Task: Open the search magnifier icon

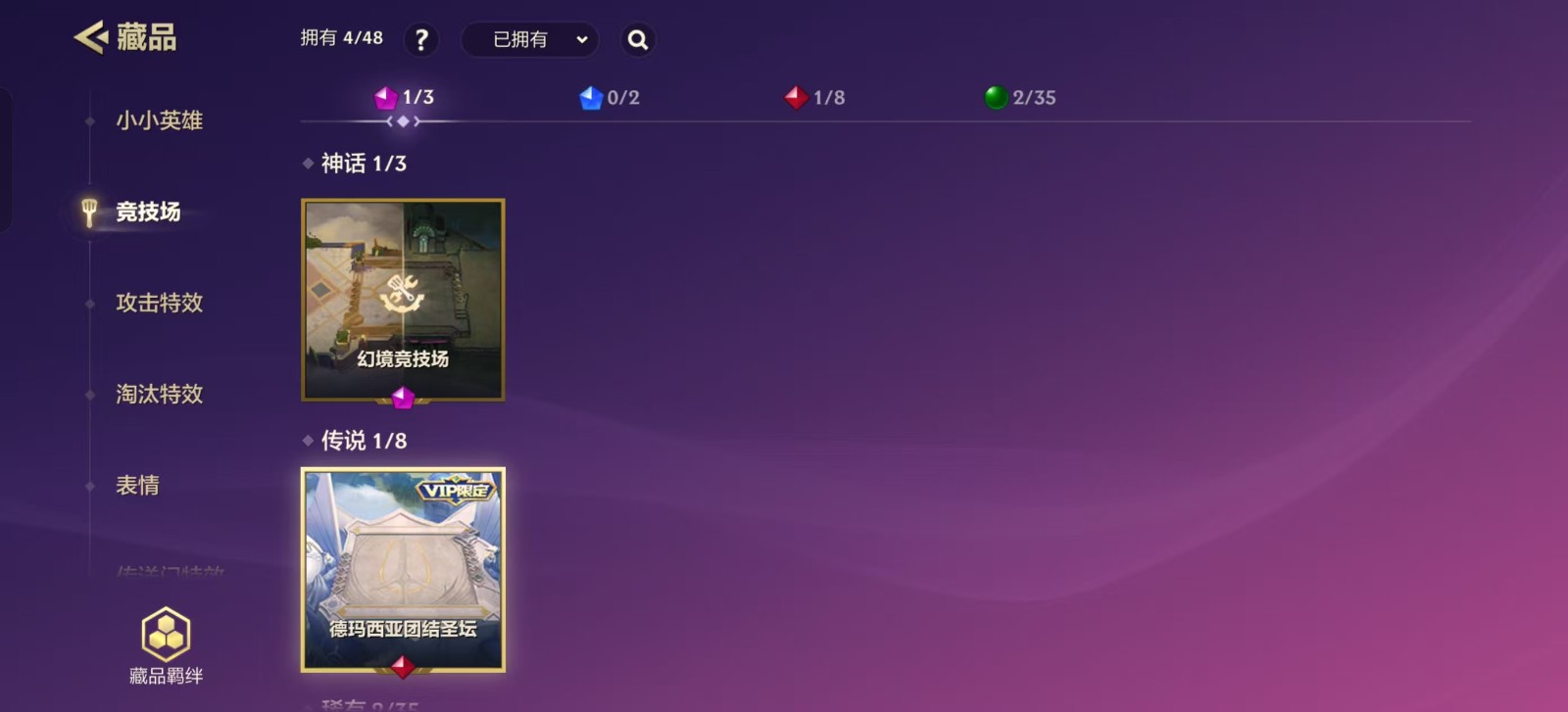Action: (x=638, y=40)
